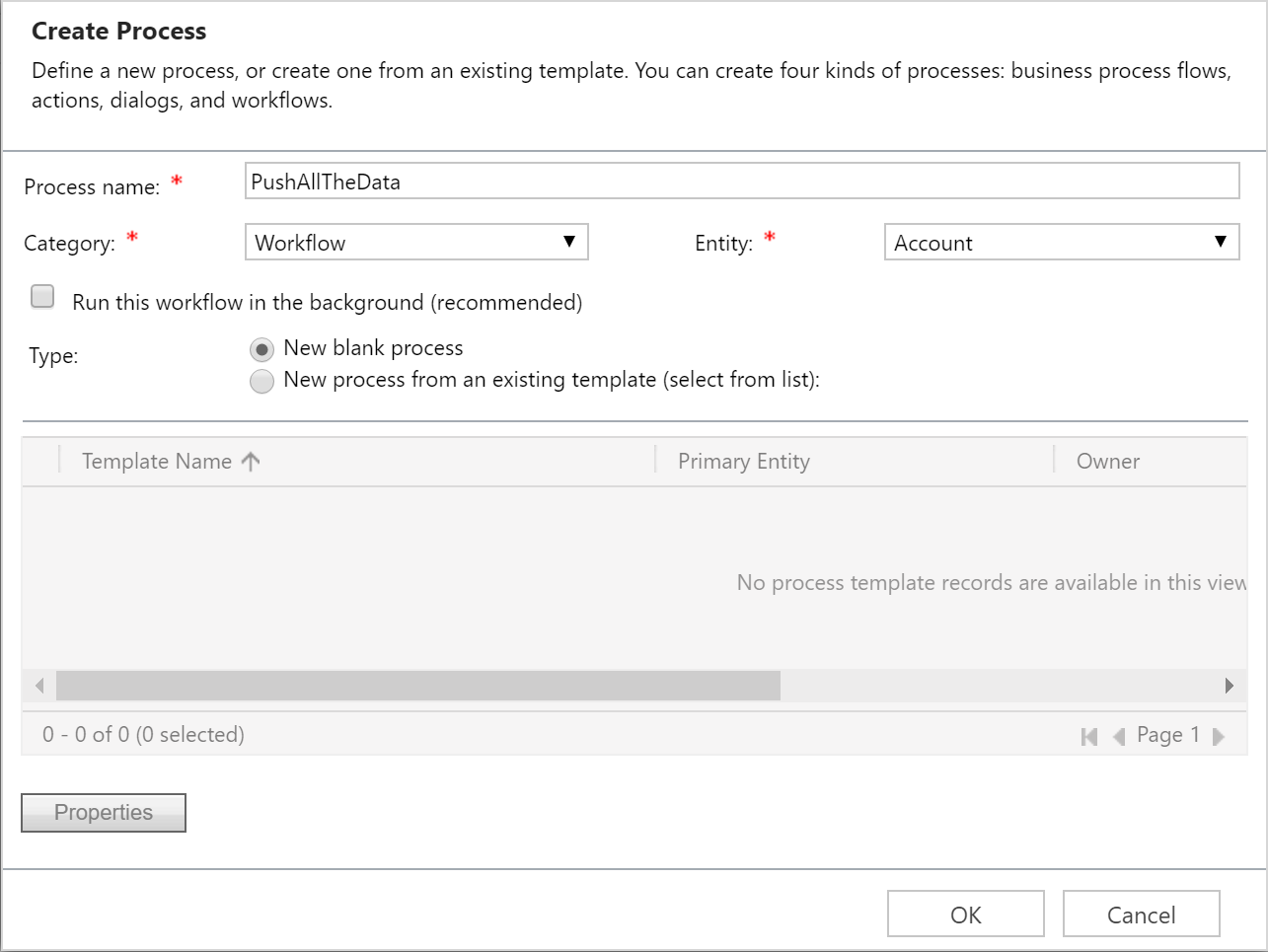
Task: Sort by Template Name column header
Action: click(x=157, y=461)
